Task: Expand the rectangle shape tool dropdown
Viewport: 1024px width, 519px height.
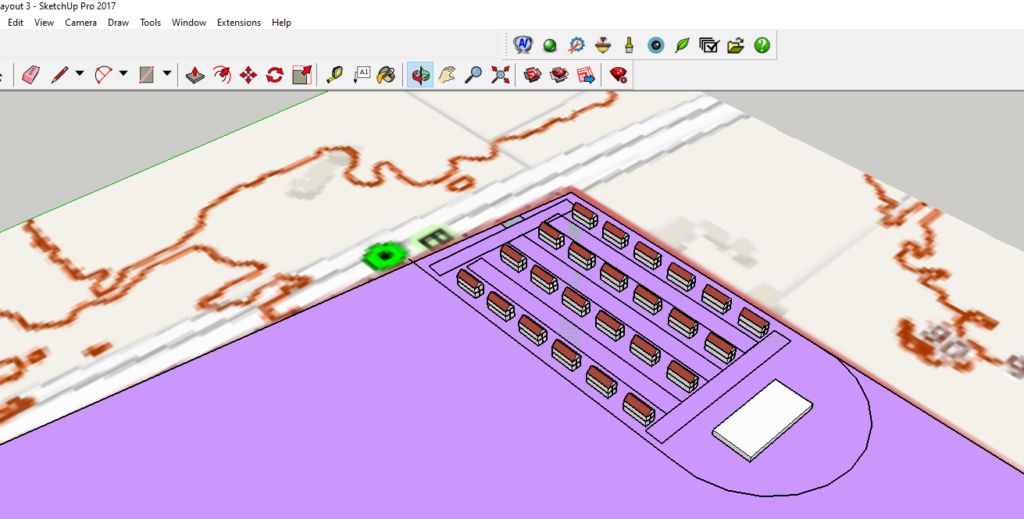Action: click(x=166, y=75)
